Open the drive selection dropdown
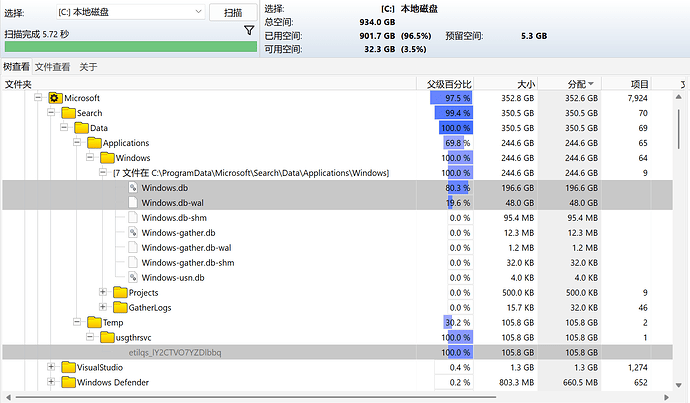 coord(131,12)
